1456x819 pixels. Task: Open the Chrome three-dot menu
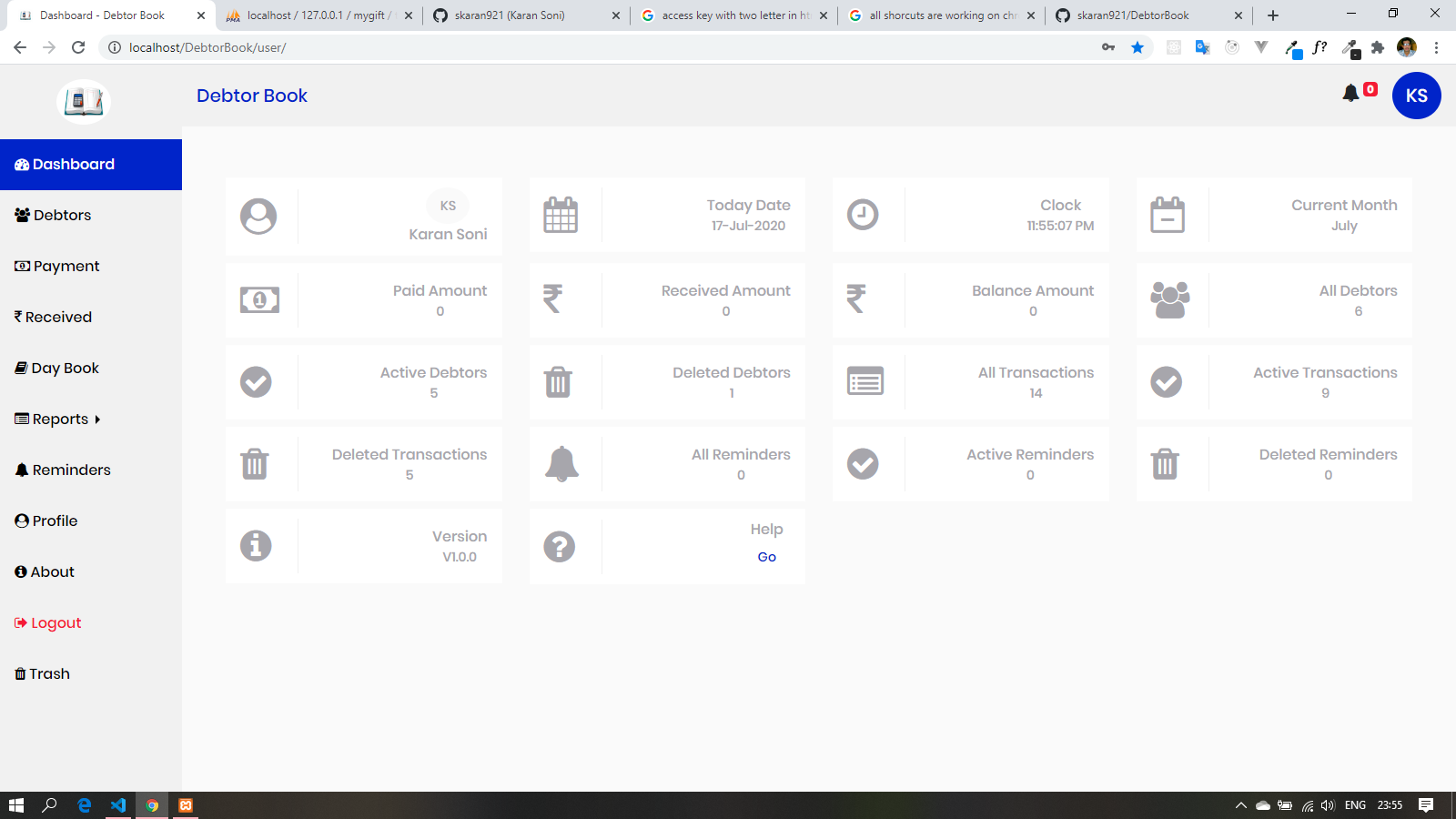(x=1436, y=47)
